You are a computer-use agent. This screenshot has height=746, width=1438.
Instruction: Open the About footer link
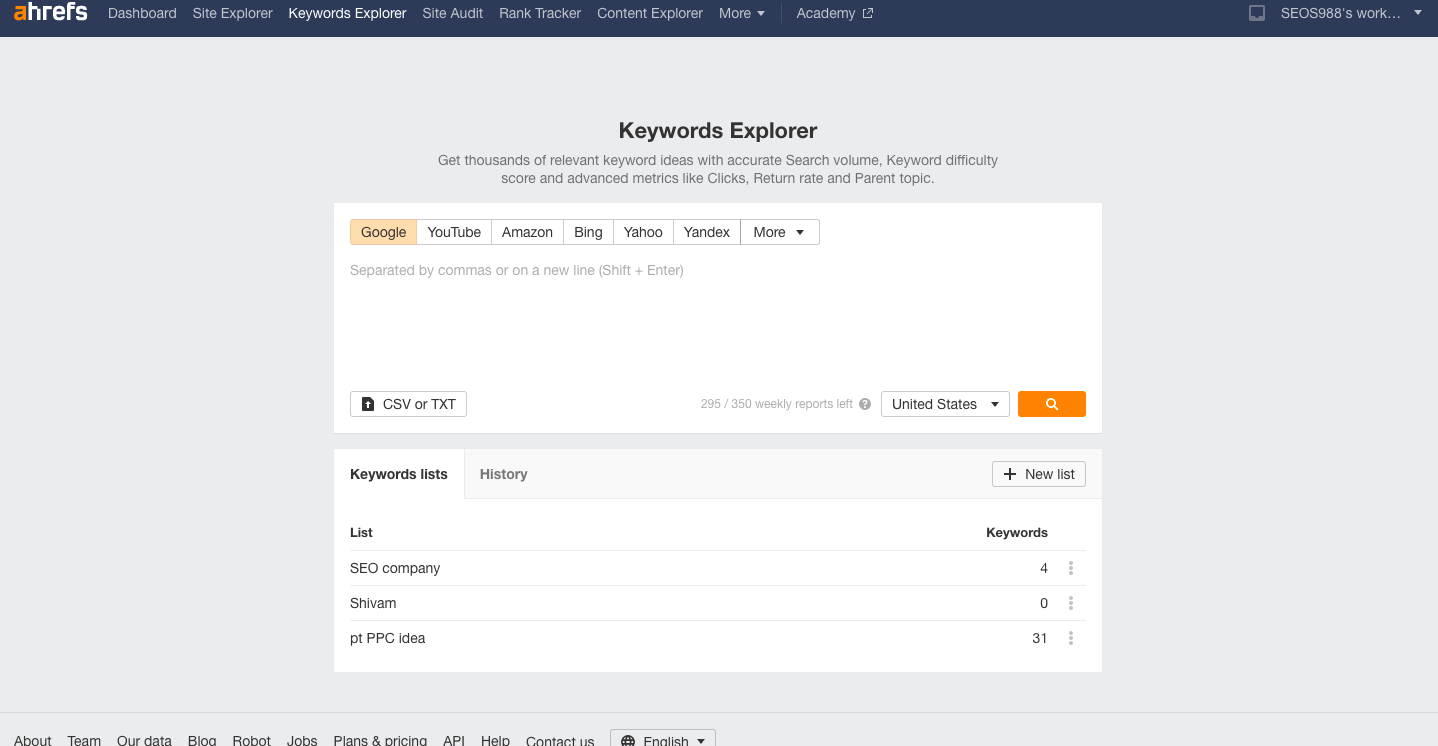tap(33, 740)
